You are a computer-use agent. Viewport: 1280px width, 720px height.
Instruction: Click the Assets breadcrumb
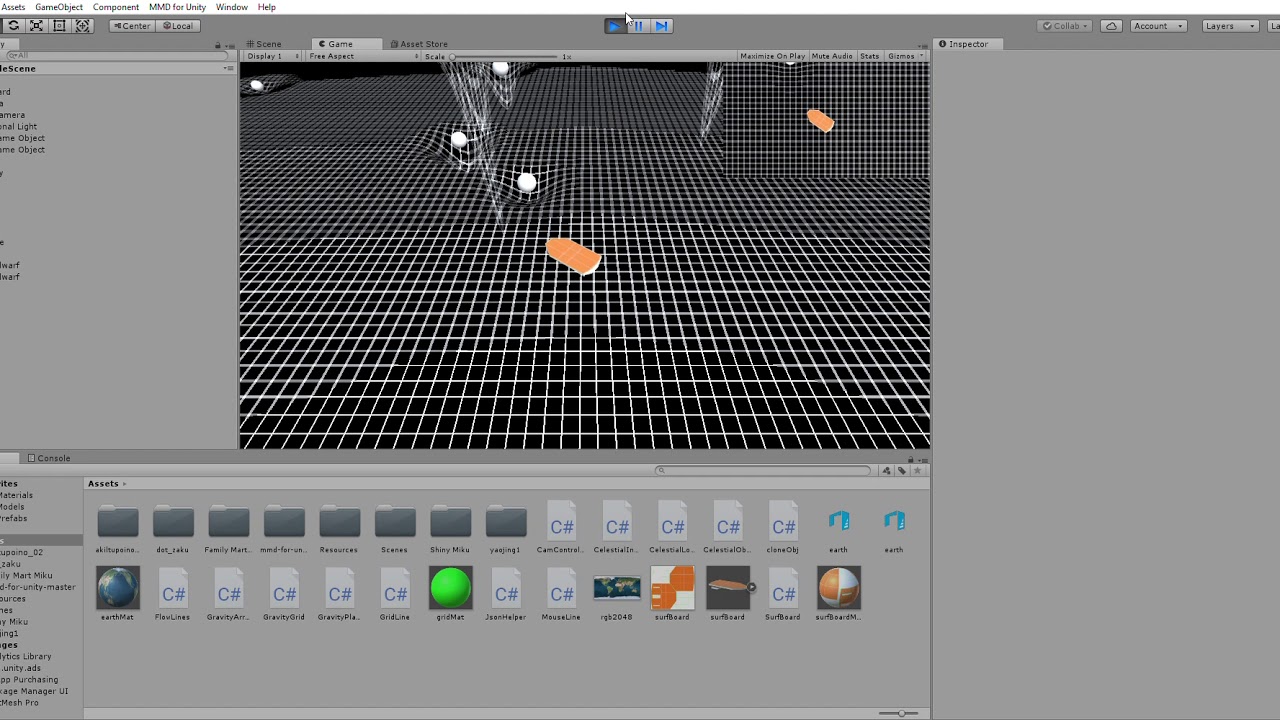[x=103, y=484]
